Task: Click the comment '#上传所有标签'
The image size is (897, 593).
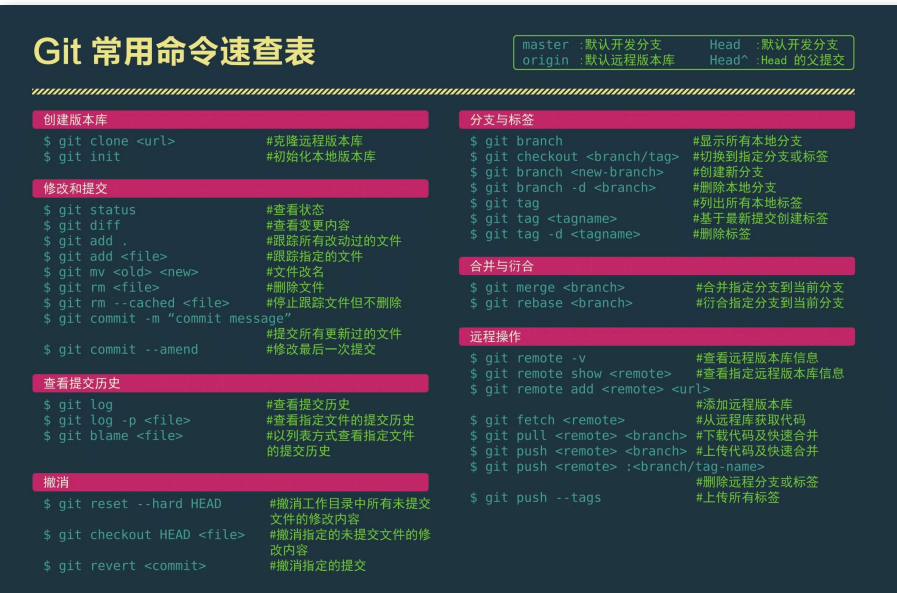Action: coord(738,498)
